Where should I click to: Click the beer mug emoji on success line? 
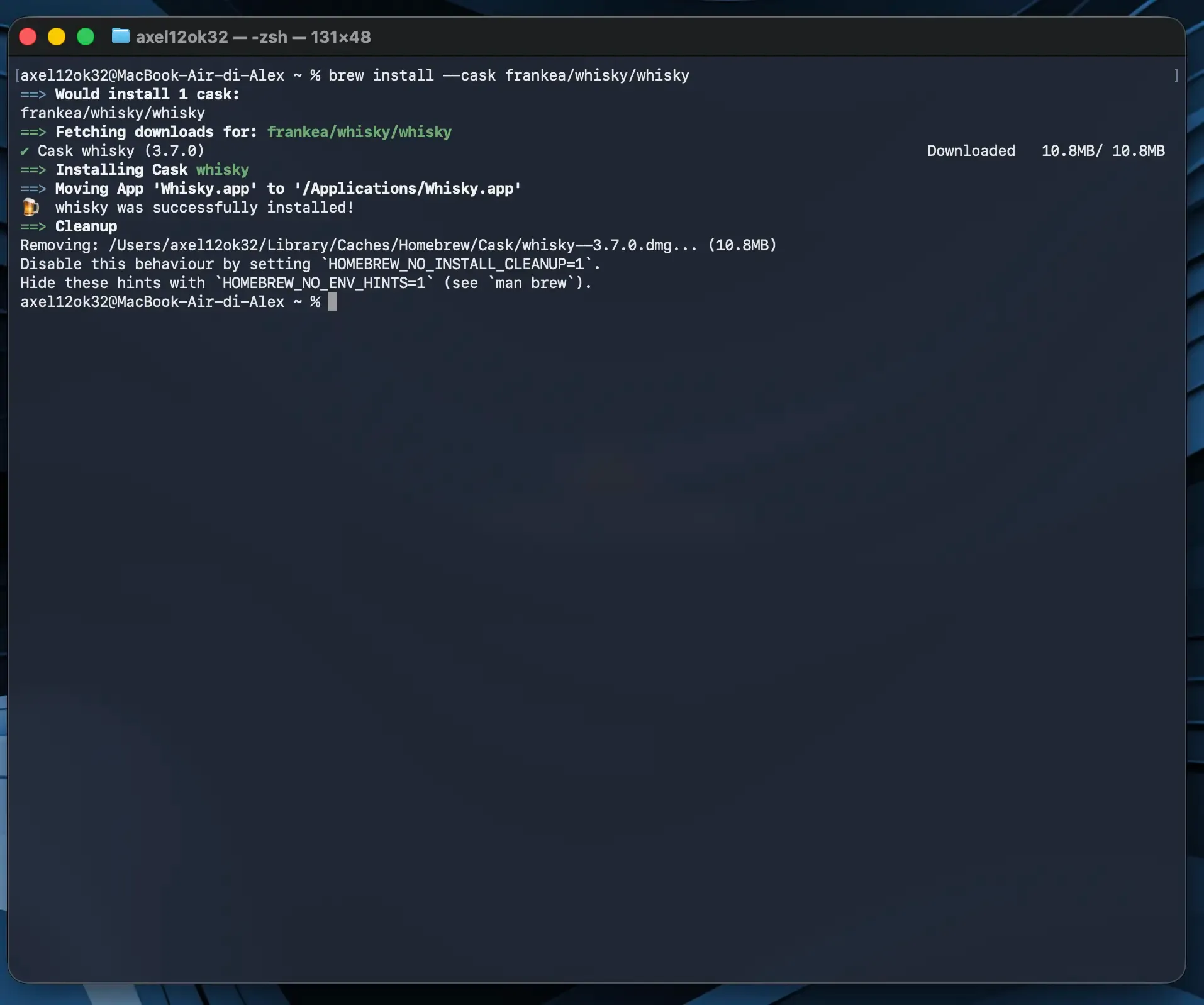coord(30,207)
